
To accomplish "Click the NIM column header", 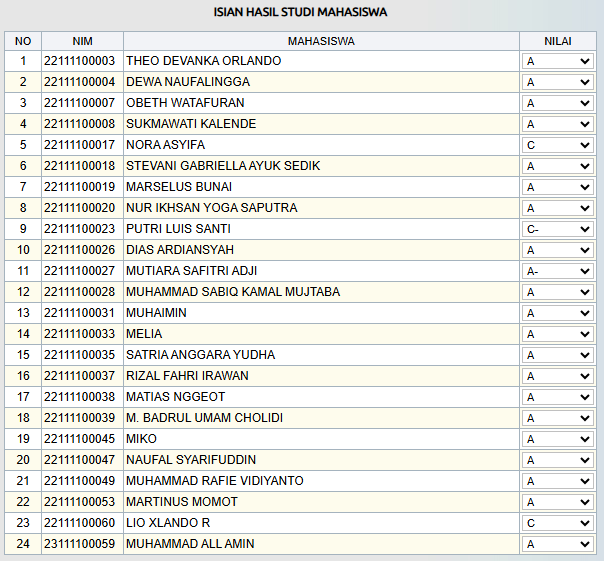I will [x=82, y=41].
